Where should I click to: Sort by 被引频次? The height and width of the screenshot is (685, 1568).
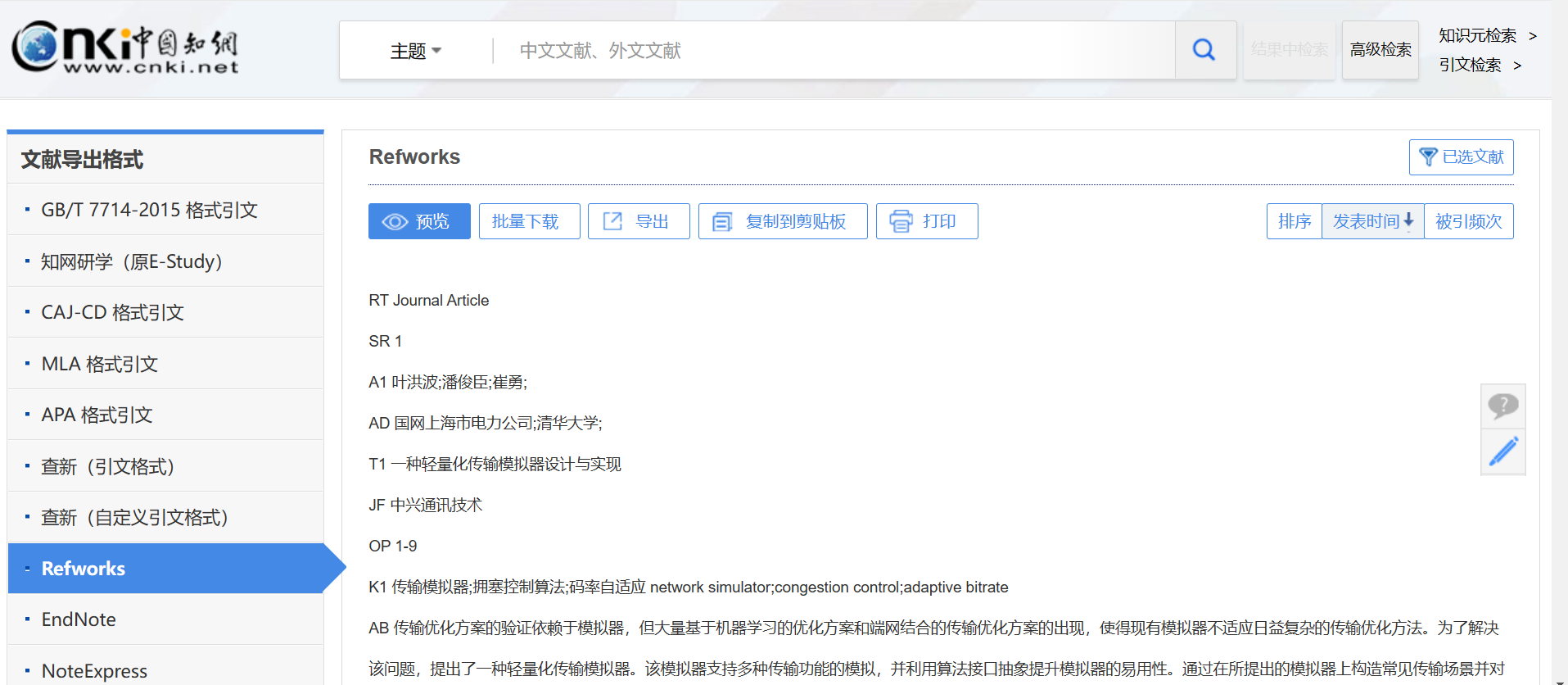coord(1469,221)
